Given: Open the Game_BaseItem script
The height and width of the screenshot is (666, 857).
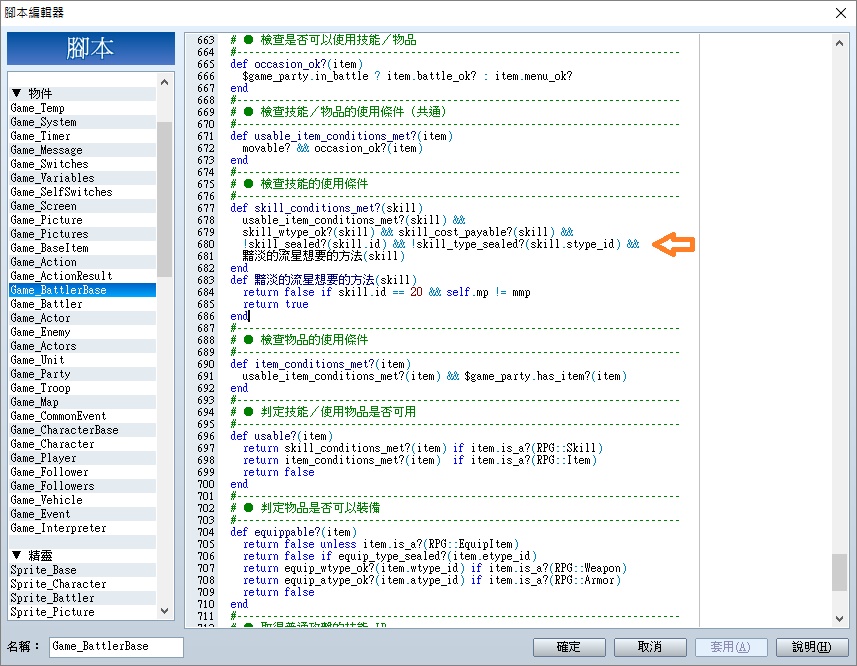Looking at the screenshot, I should (83, 248).
